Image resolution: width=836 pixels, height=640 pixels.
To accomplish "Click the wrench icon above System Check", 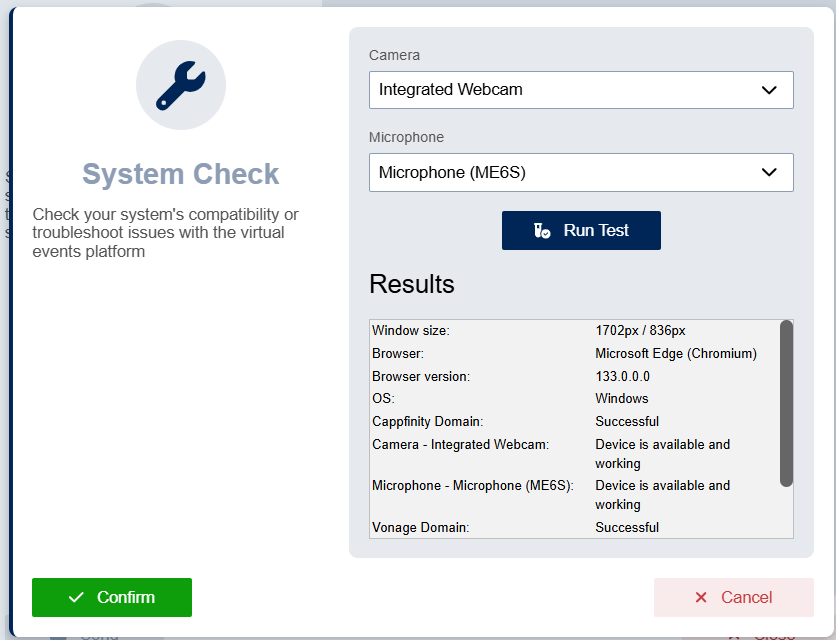I will tap(181, 85).
